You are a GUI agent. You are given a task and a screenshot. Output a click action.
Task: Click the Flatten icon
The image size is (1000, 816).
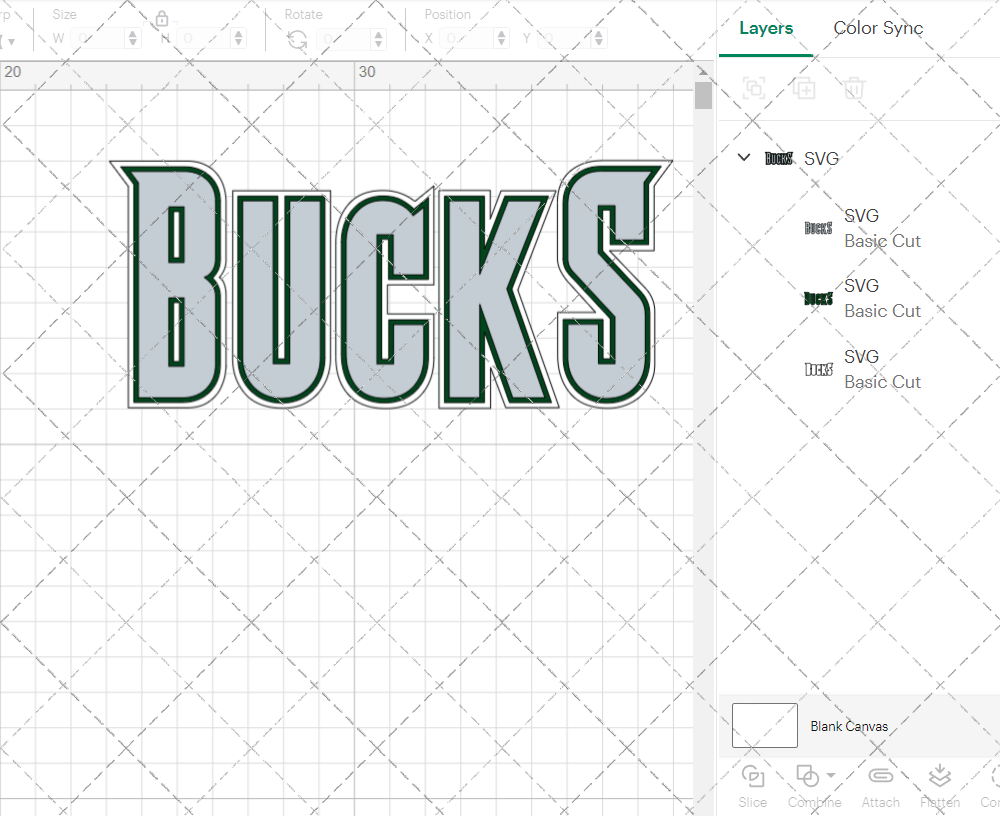(x=939, y=776)
